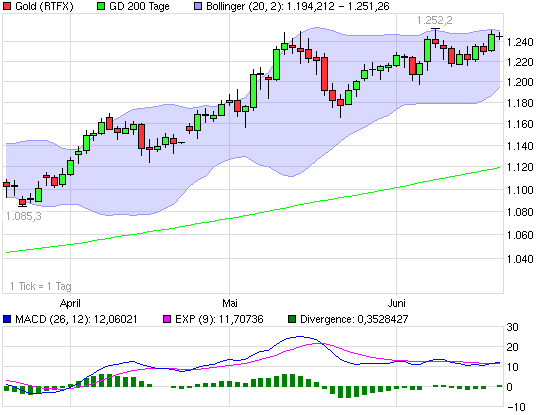Click the Mai axis label
This screenshot has height=415, width=545.
click(x=230, y=303)
